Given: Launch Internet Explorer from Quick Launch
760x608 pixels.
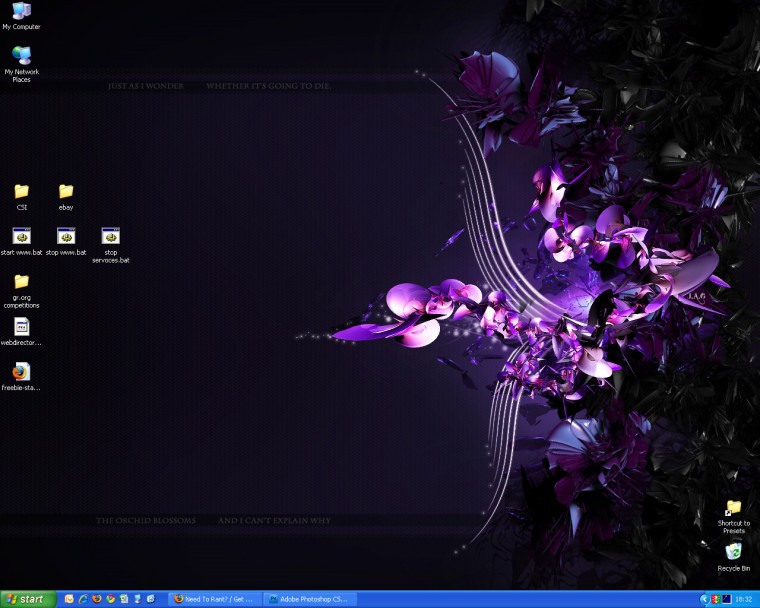Looking at the screenshot, I should 83,599.
